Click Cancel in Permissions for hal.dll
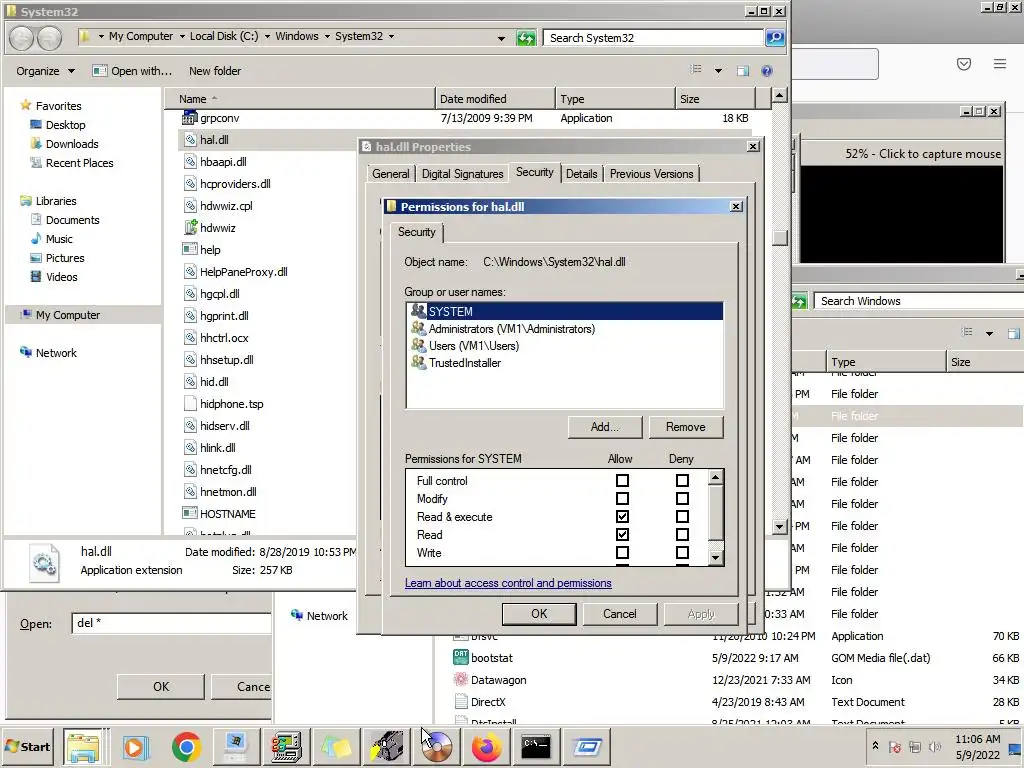The image size is (1024, 768). click(619, 613)
